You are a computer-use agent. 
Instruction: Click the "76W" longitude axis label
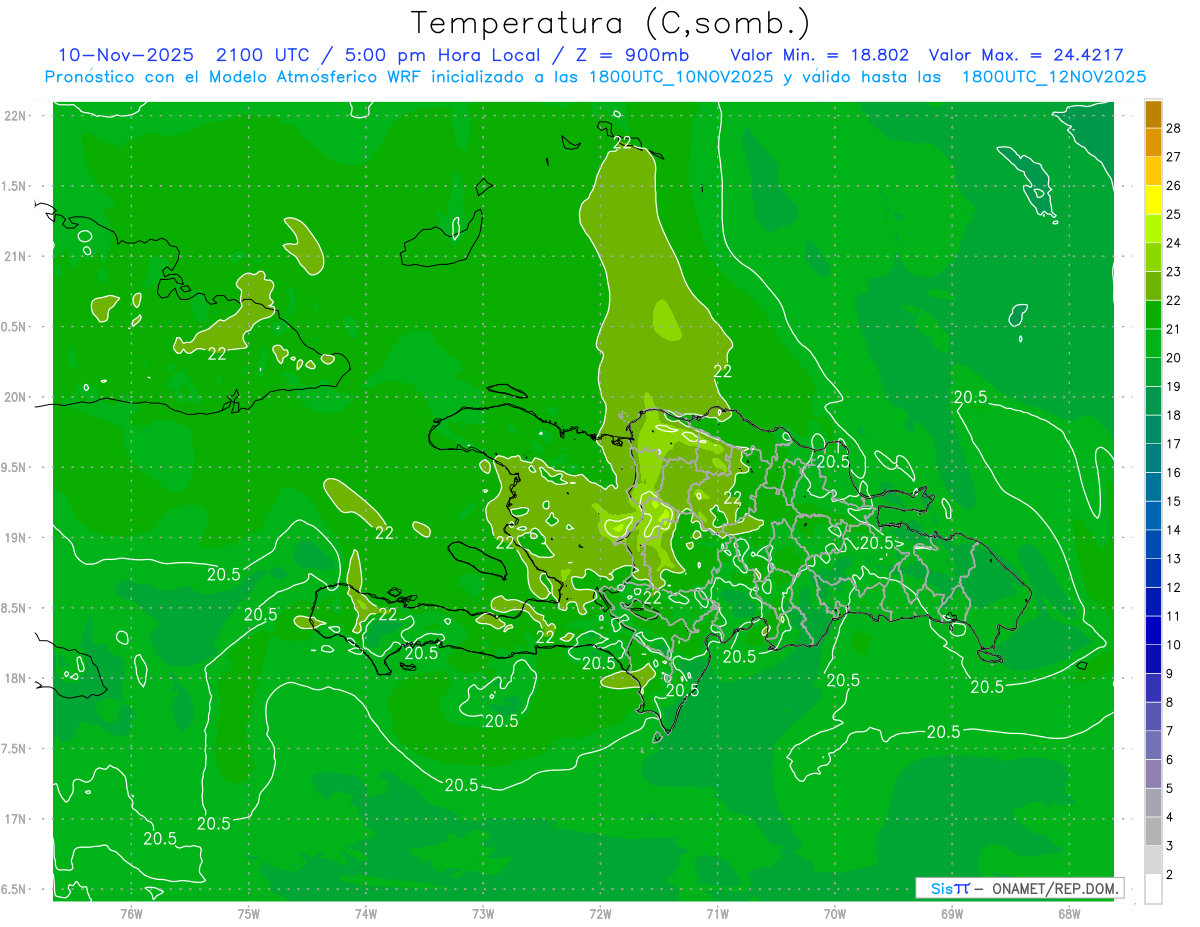[131, 913]
